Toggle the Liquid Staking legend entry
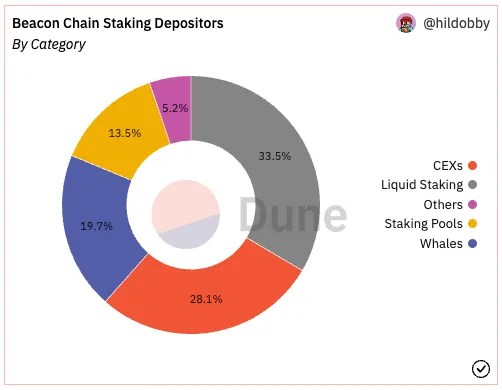The height and width of the screenshot is (390, 502). [x=429, y=185]
